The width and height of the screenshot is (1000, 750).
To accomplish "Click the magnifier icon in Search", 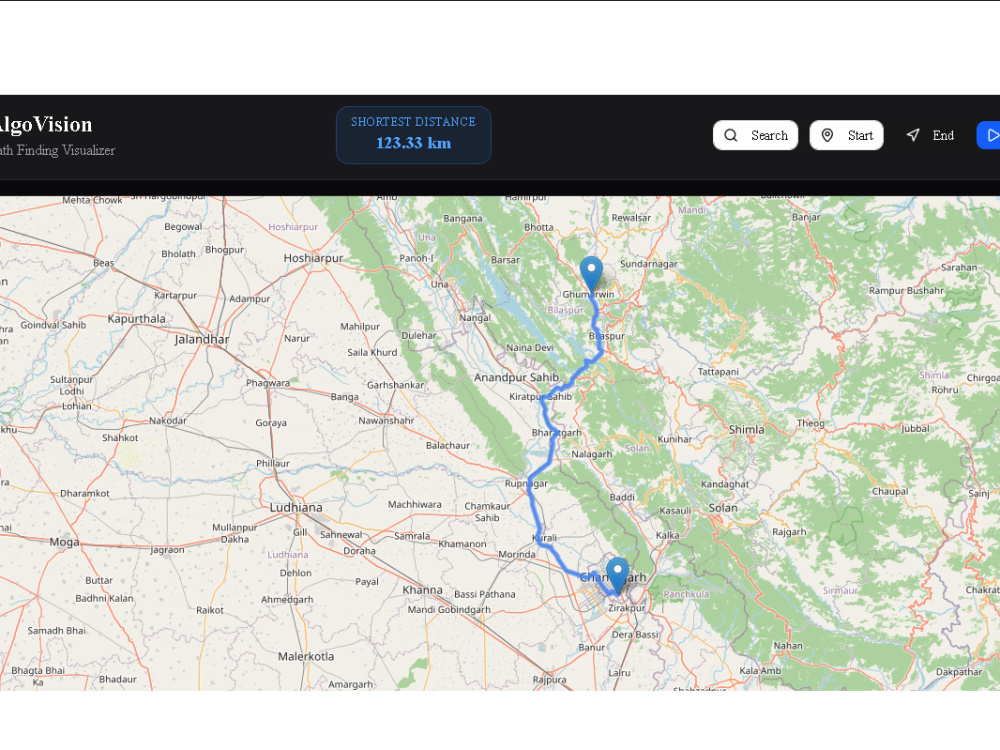I will point(731,135).
